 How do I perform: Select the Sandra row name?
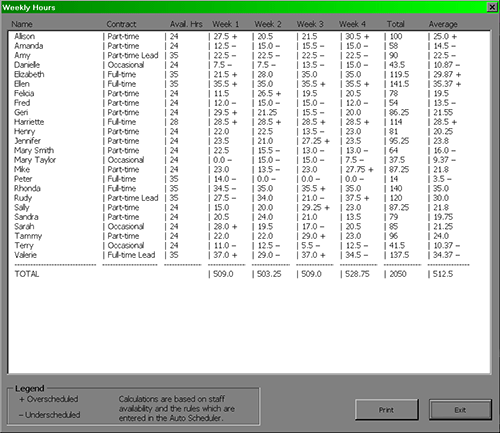pos(26,217)
